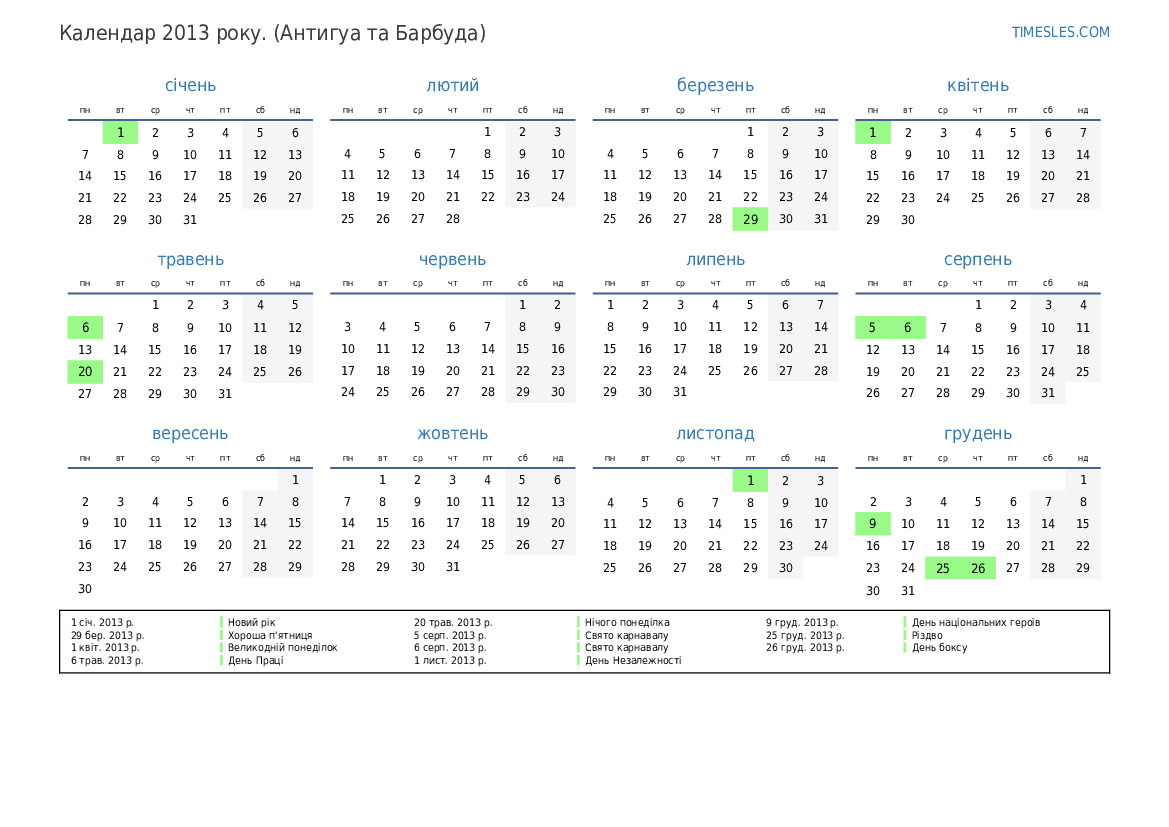Select the month heading 'січень'
Image resolution: width=1169 pixels, height=827 pixels.
point(190,85)
